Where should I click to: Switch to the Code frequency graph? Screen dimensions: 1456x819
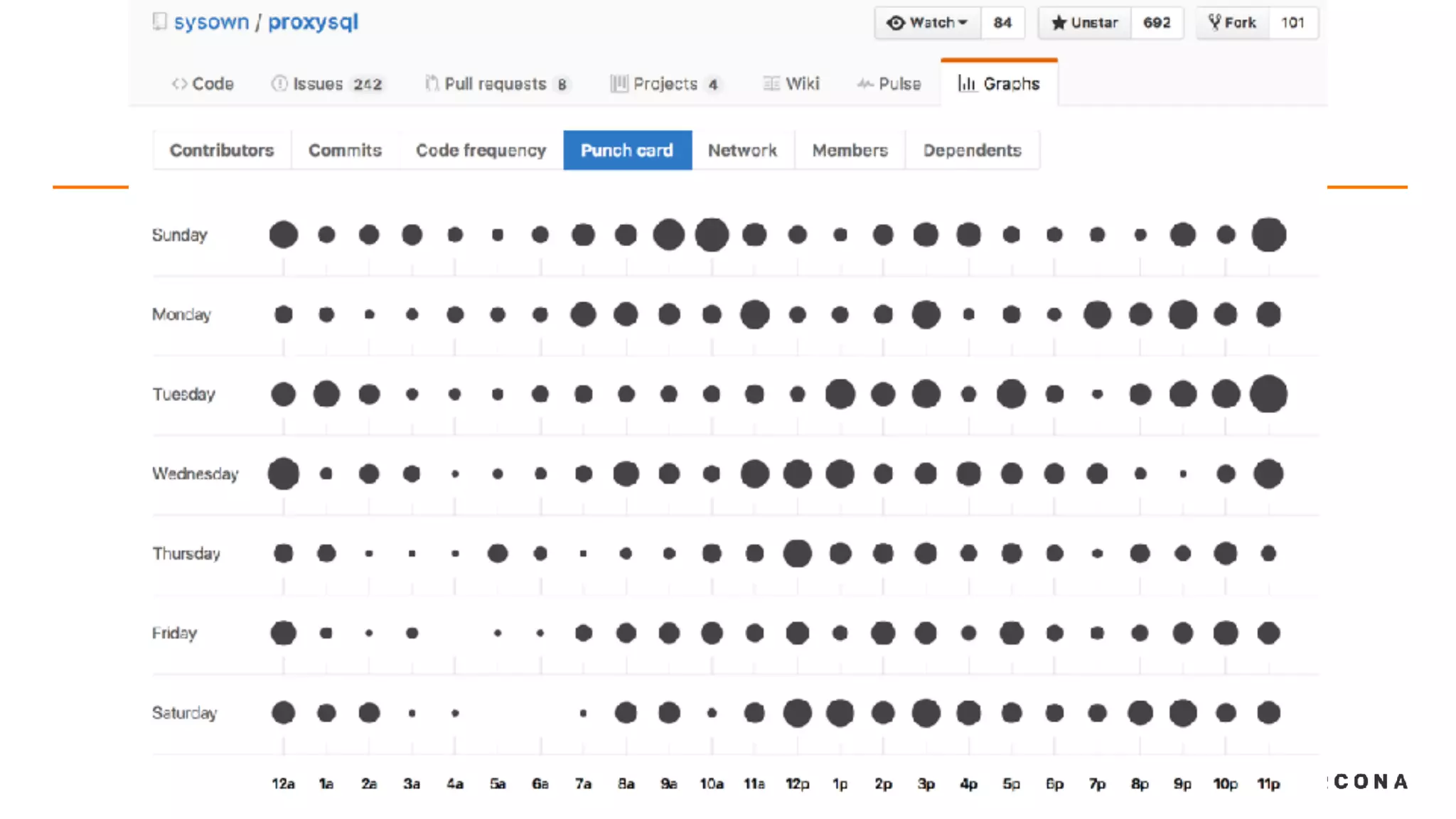tap(481, 150)
